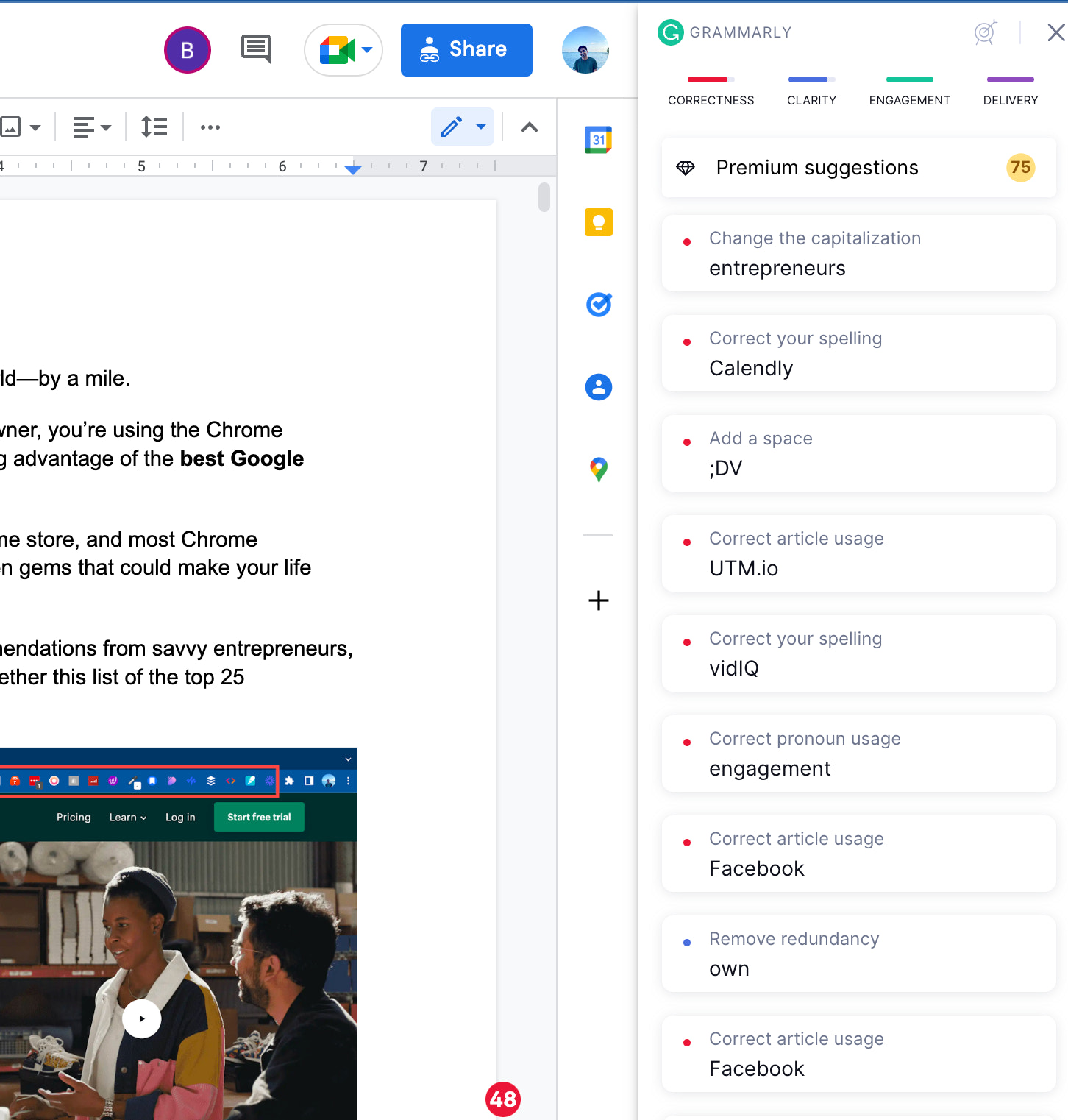
Task: Open Google Tasks from the side panel
Action: point(598,305)
